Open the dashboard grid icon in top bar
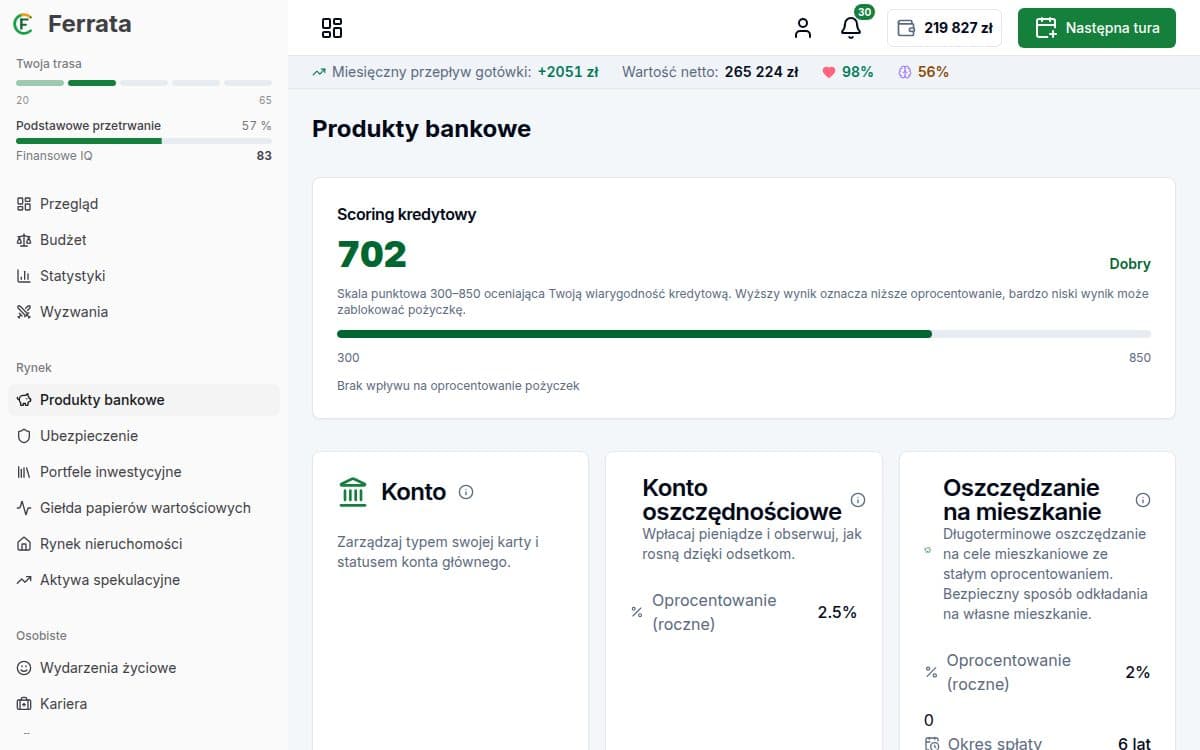The image size is (1200, 750). (x=332, y=28)
